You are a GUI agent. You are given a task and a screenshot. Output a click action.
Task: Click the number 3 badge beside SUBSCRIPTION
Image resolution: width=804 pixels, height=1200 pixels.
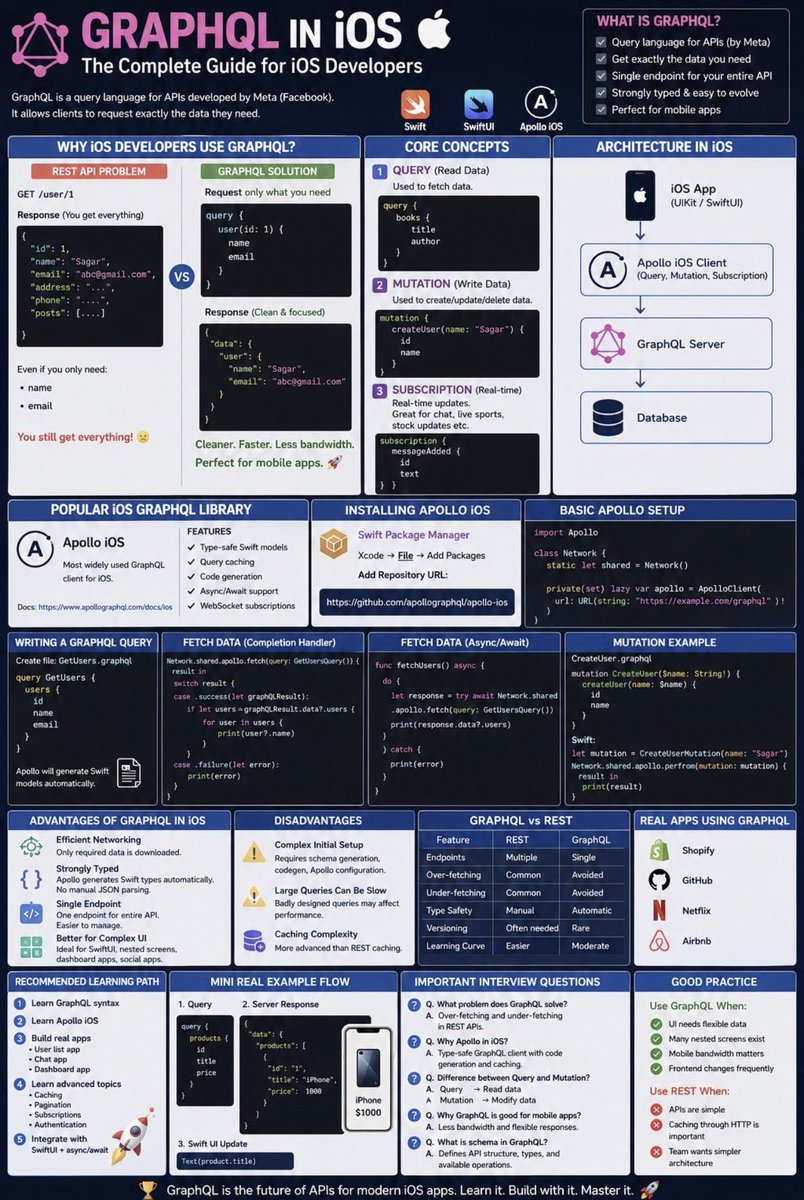381,391
